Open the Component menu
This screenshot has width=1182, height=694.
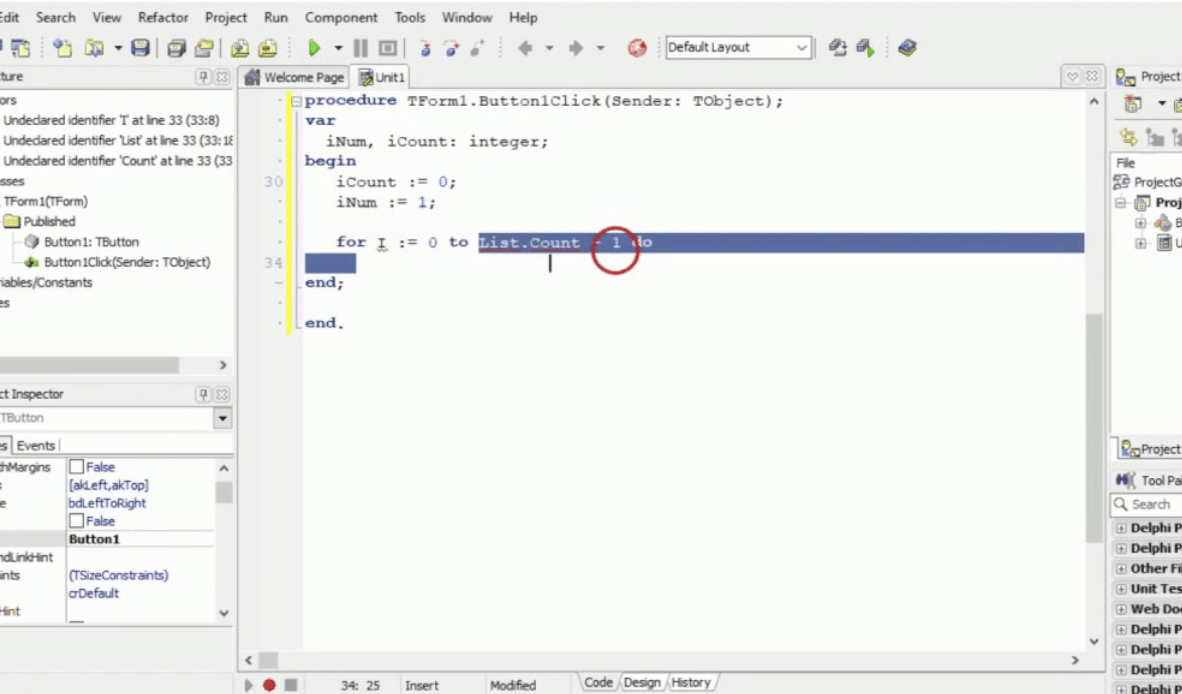pos(341,17)
